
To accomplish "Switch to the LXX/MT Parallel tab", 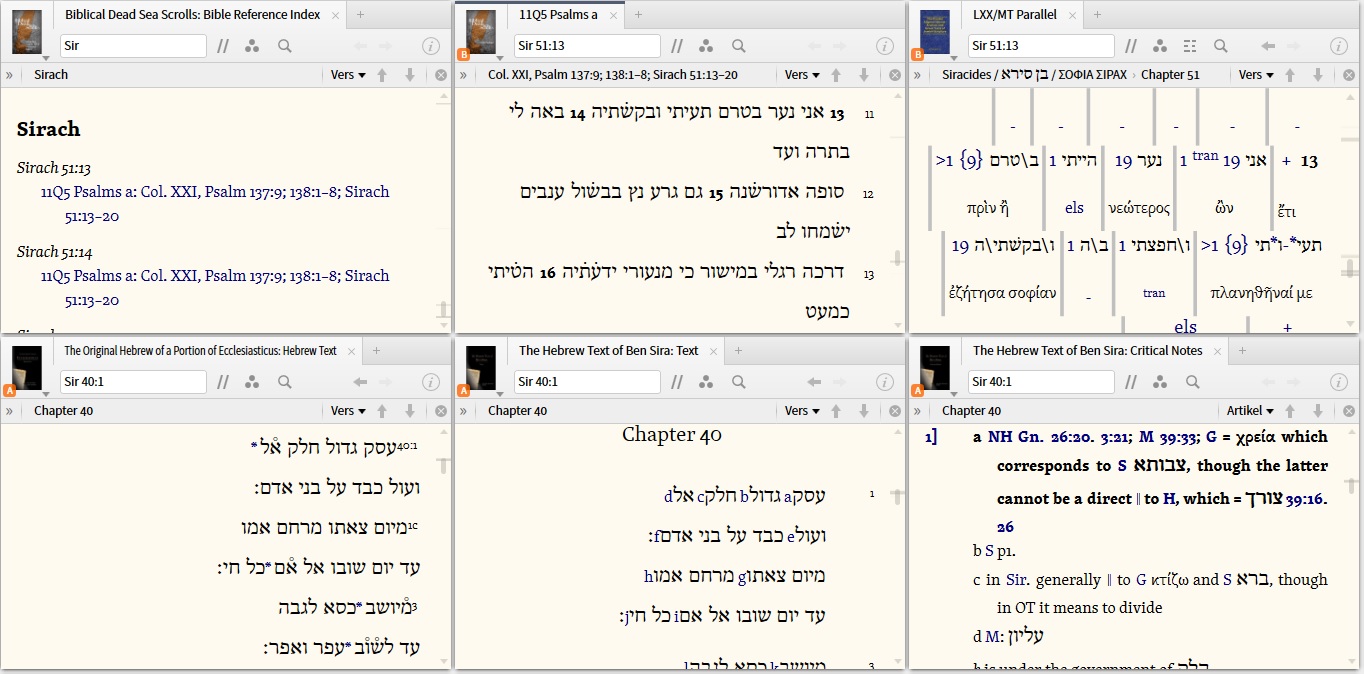I will tap(1015, 16).
